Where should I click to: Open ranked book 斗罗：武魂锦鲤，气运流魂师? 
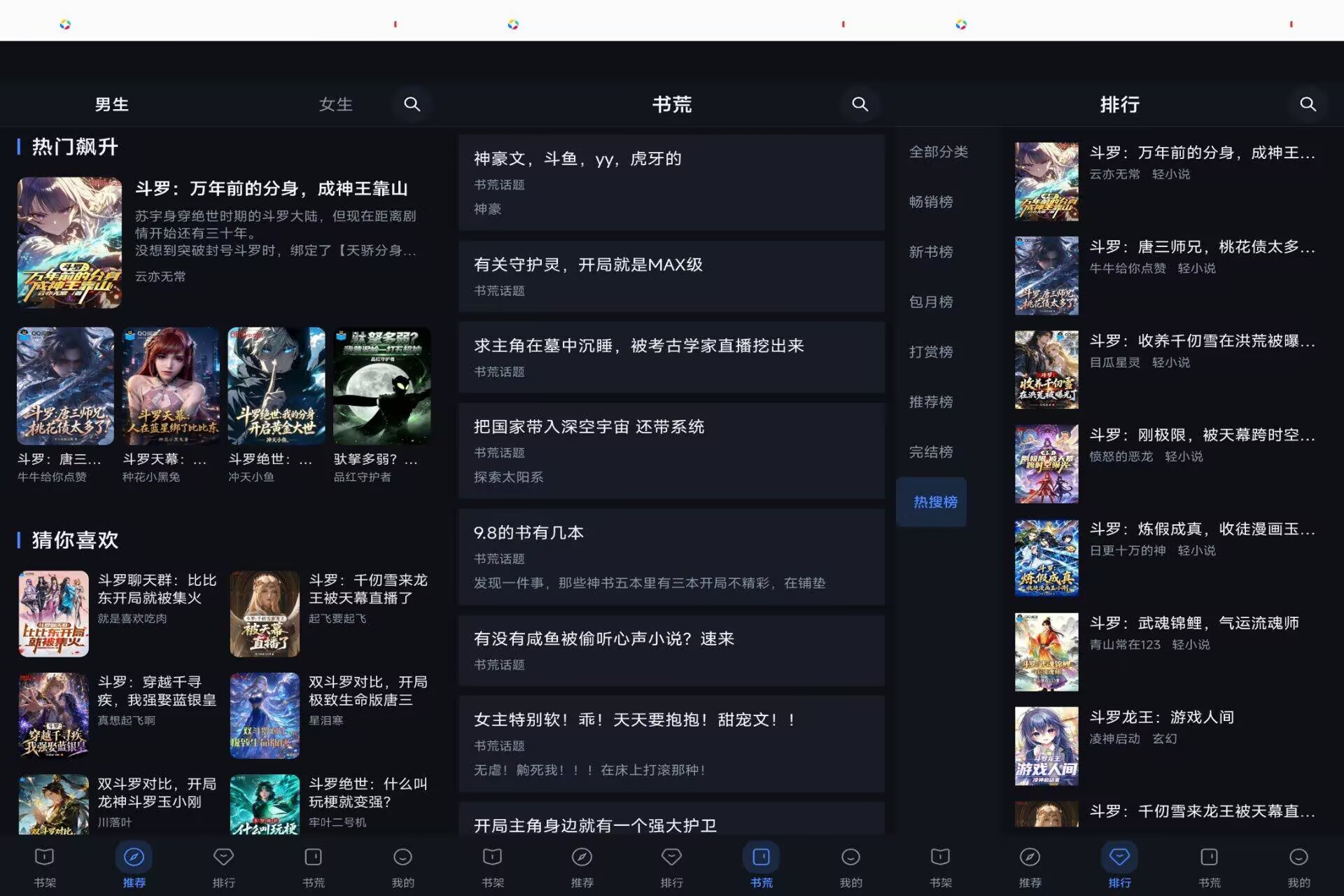[1169, 652]
